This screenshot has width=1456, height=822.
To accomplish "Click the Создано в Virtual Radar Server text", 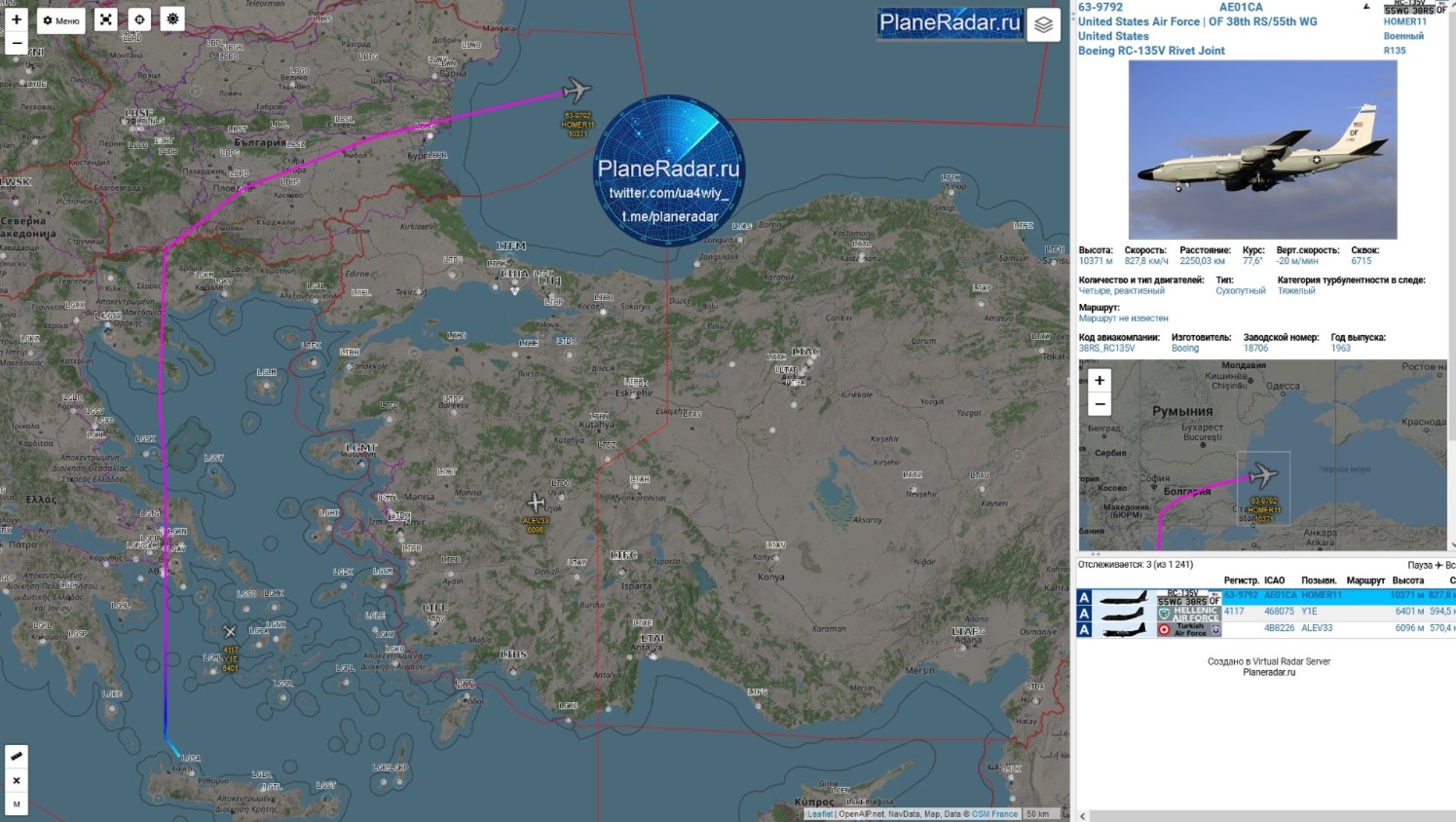I will coord(1269,661).
